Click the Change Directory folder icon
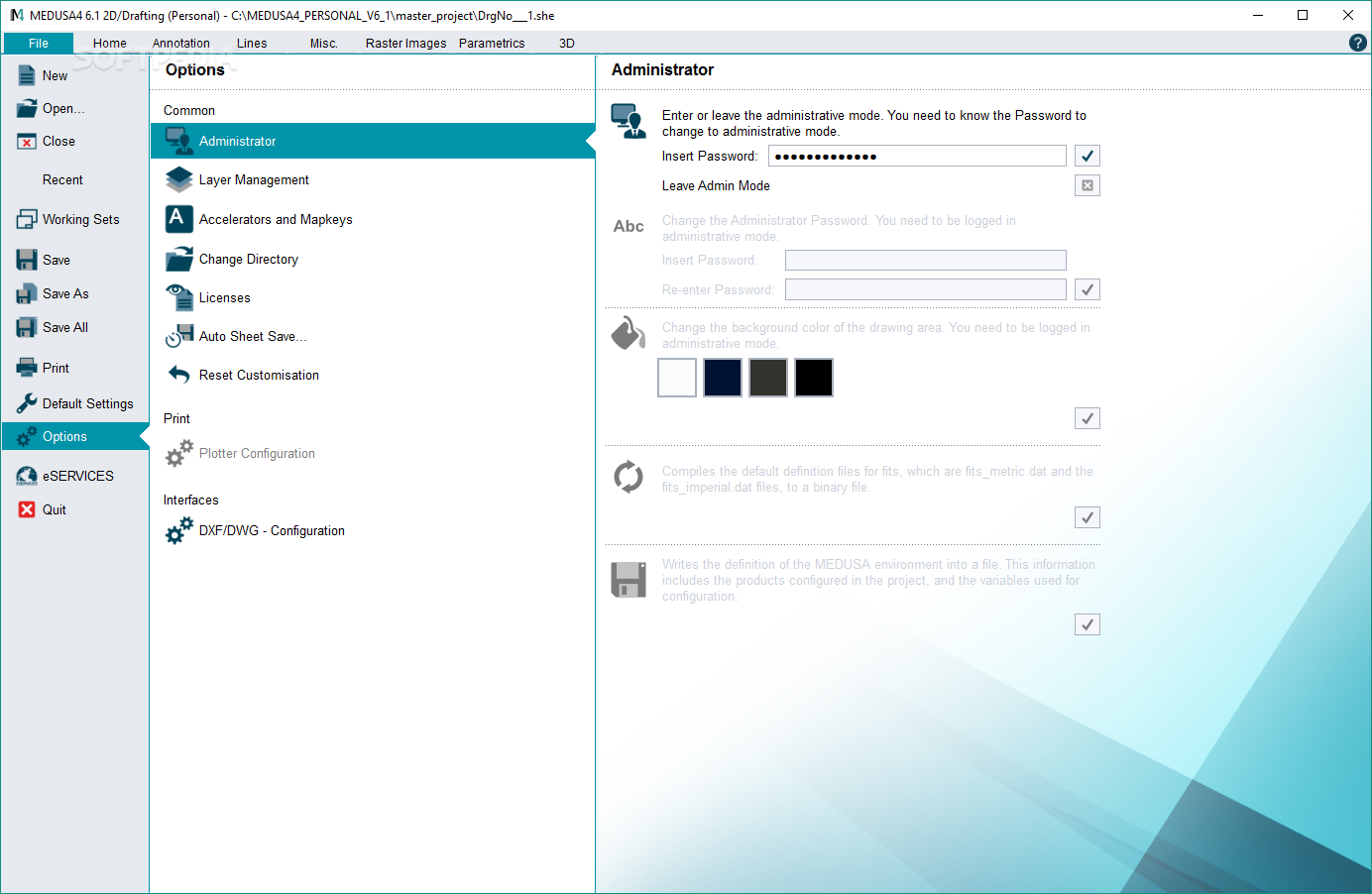This screenshot has width=1372, height=894. point(179,259)
